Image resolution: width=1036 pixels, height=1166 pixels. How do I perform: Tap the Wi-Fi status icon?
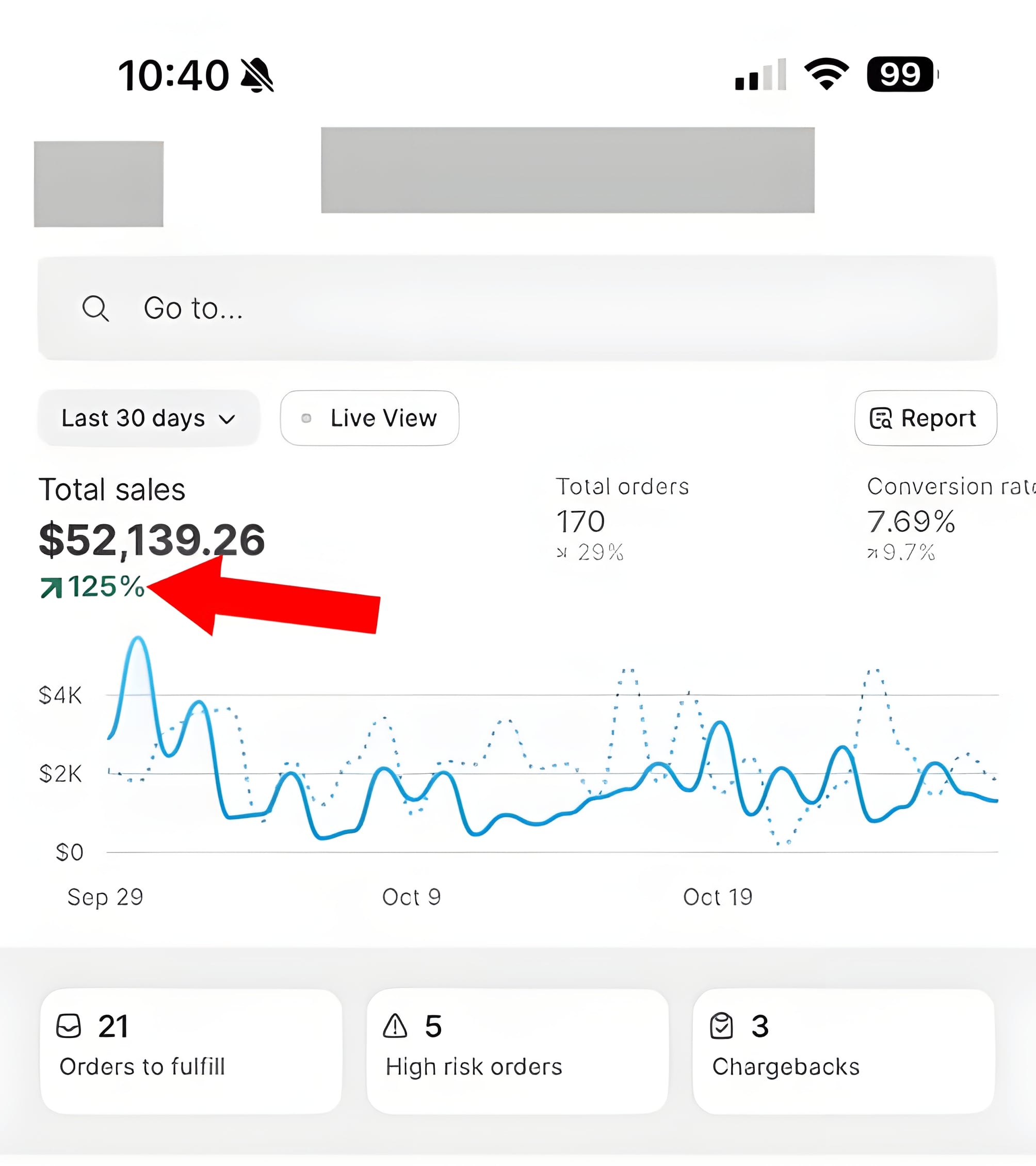click(826, 74)
